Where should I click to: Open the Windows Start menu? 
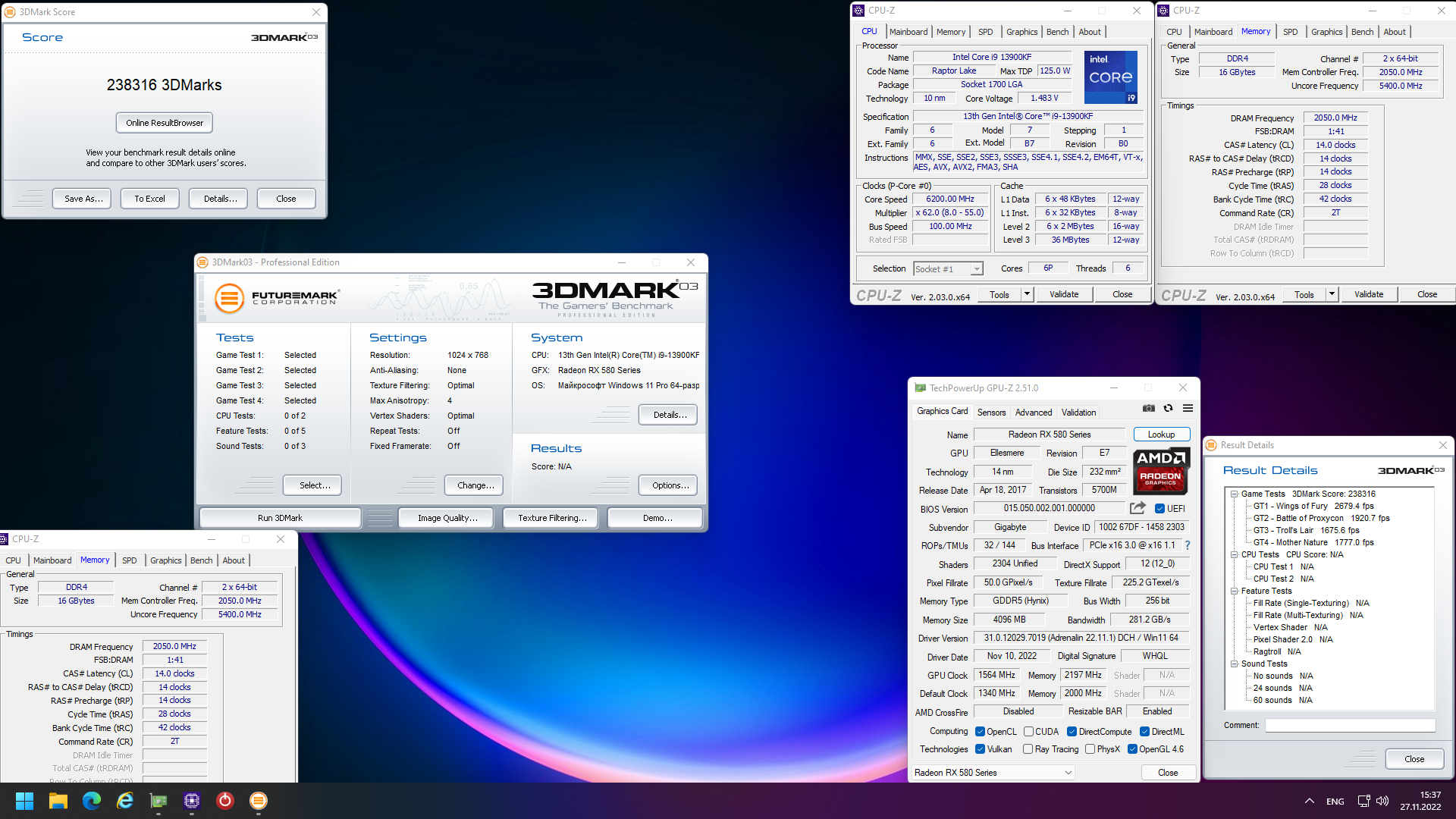click(25, 801)
